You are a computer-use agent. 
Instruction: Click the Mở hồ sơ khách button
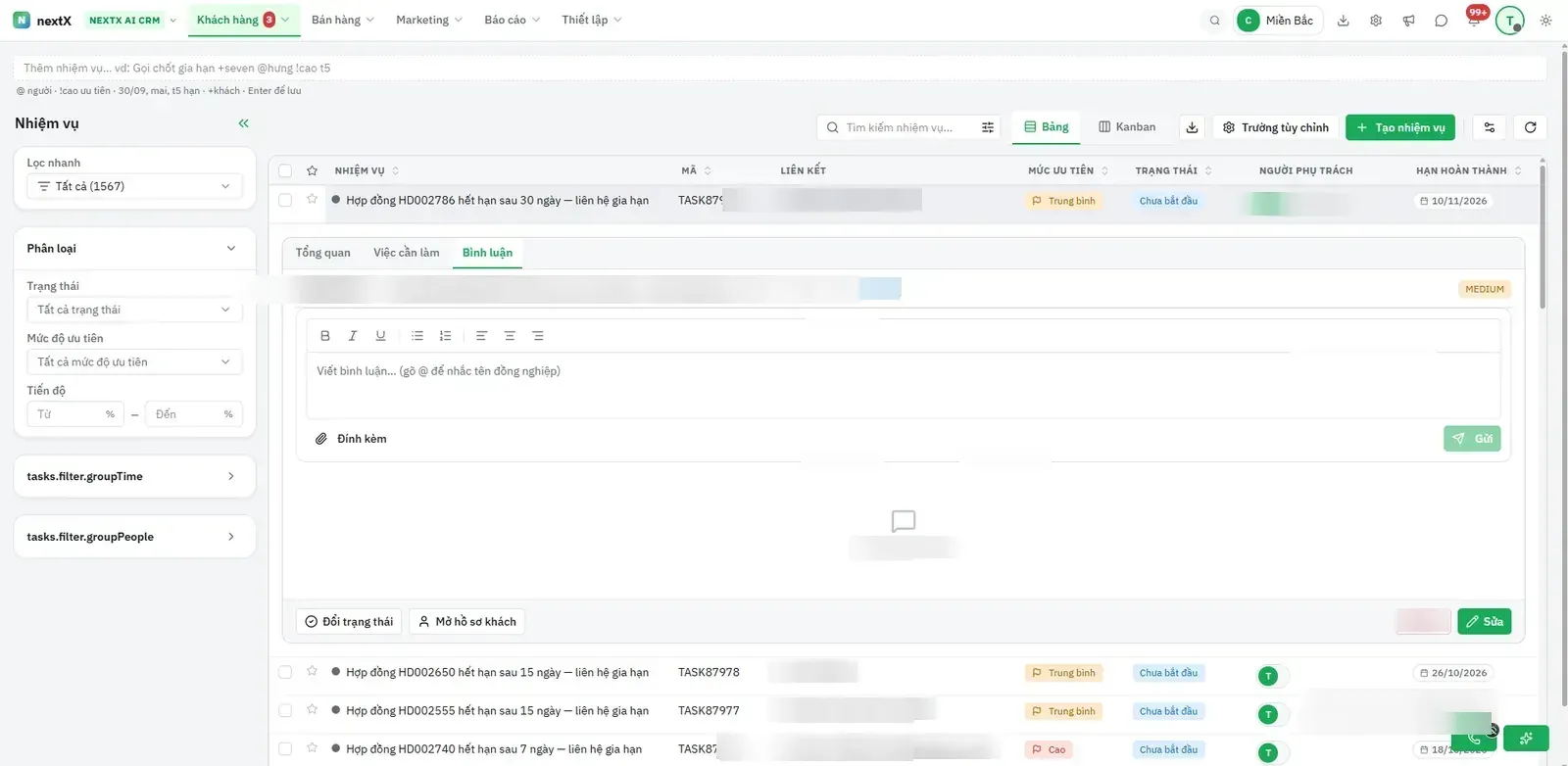point(466,622)
